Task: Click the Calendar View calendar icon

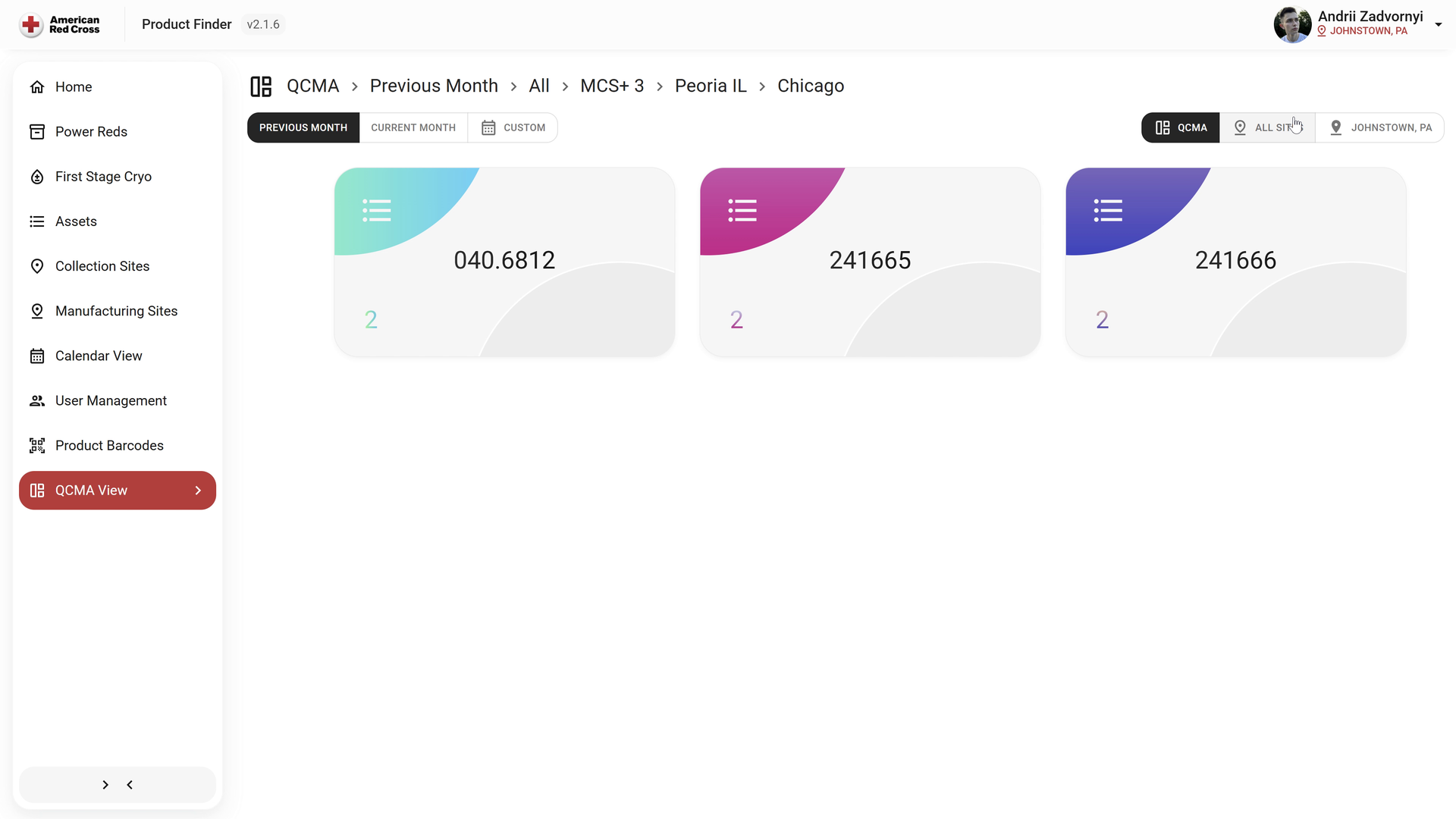Action: point(37,356)
